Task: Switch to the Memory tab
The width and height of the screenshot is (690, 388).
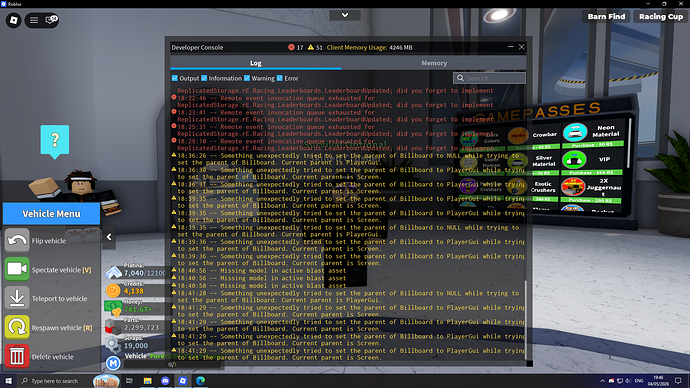Action: click(434, 63)
